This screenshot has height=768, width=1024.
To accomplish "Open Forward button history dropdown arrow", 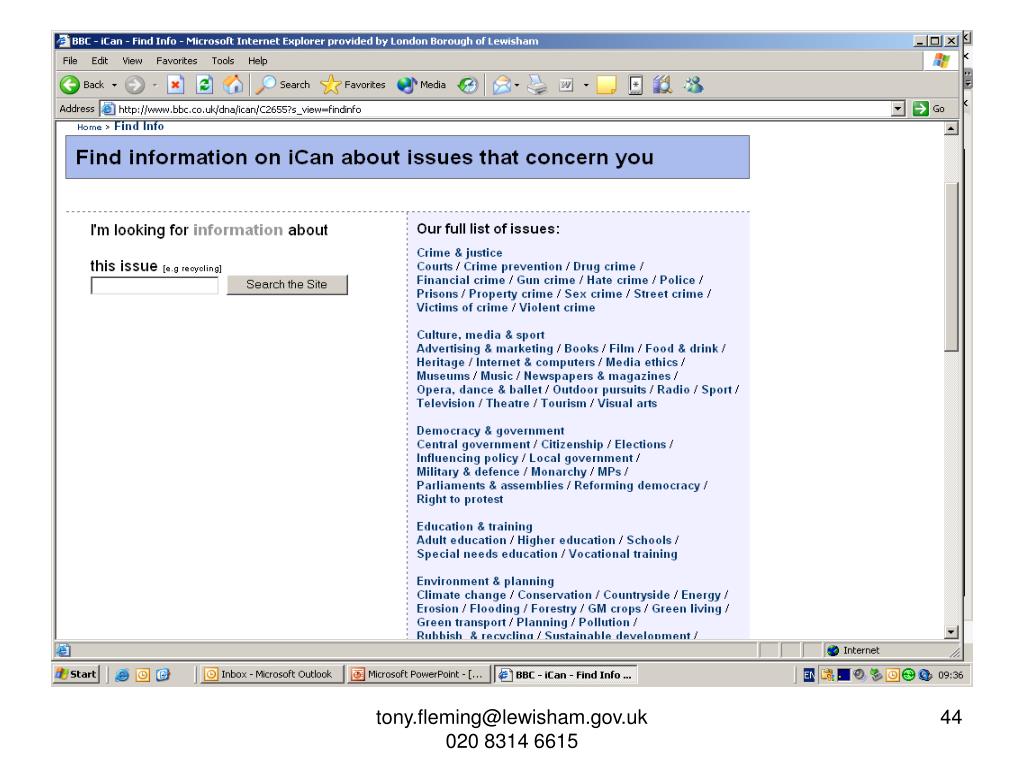I will (x=155, y=85).
